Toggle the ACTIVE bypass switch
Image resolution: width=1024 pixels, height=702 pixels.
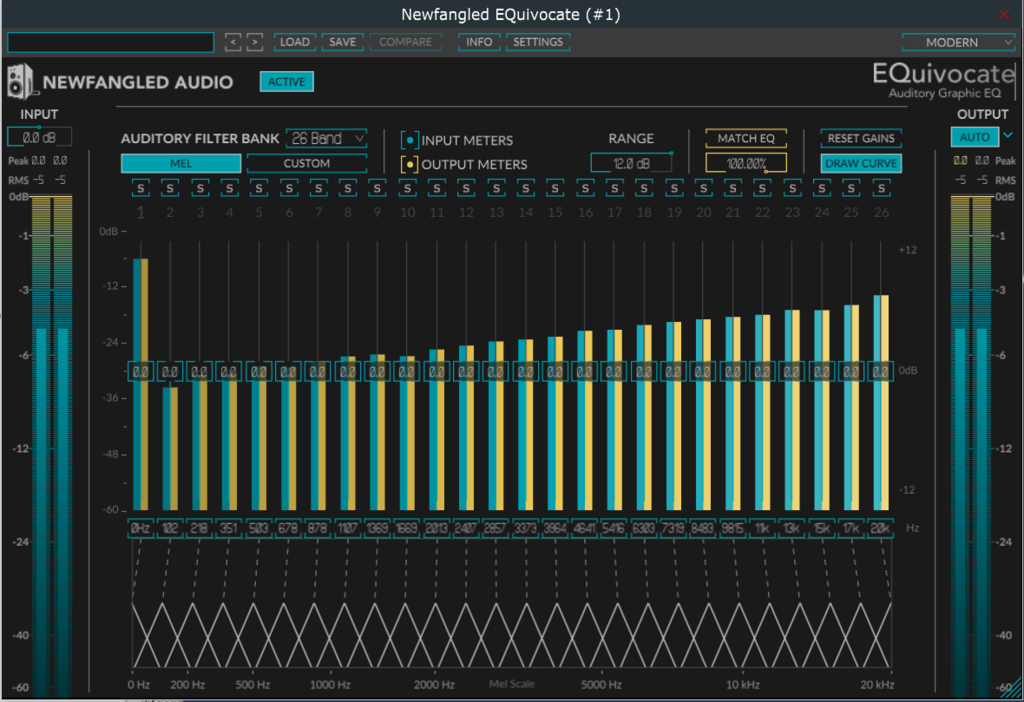click(x=287, y=82)
